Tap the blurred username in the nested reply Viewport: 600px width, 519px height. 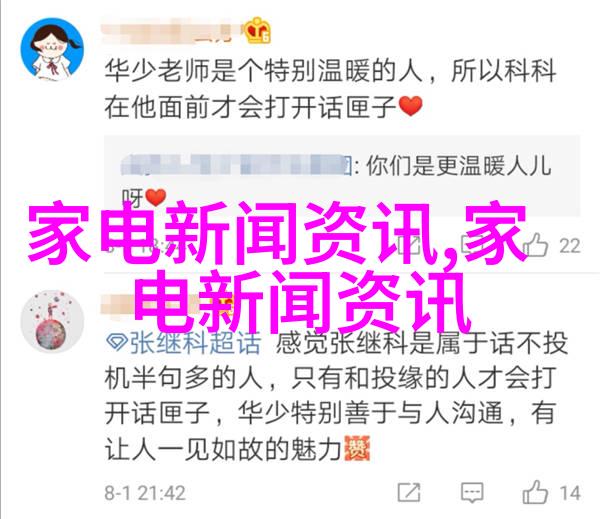click(x=236, y=165)
